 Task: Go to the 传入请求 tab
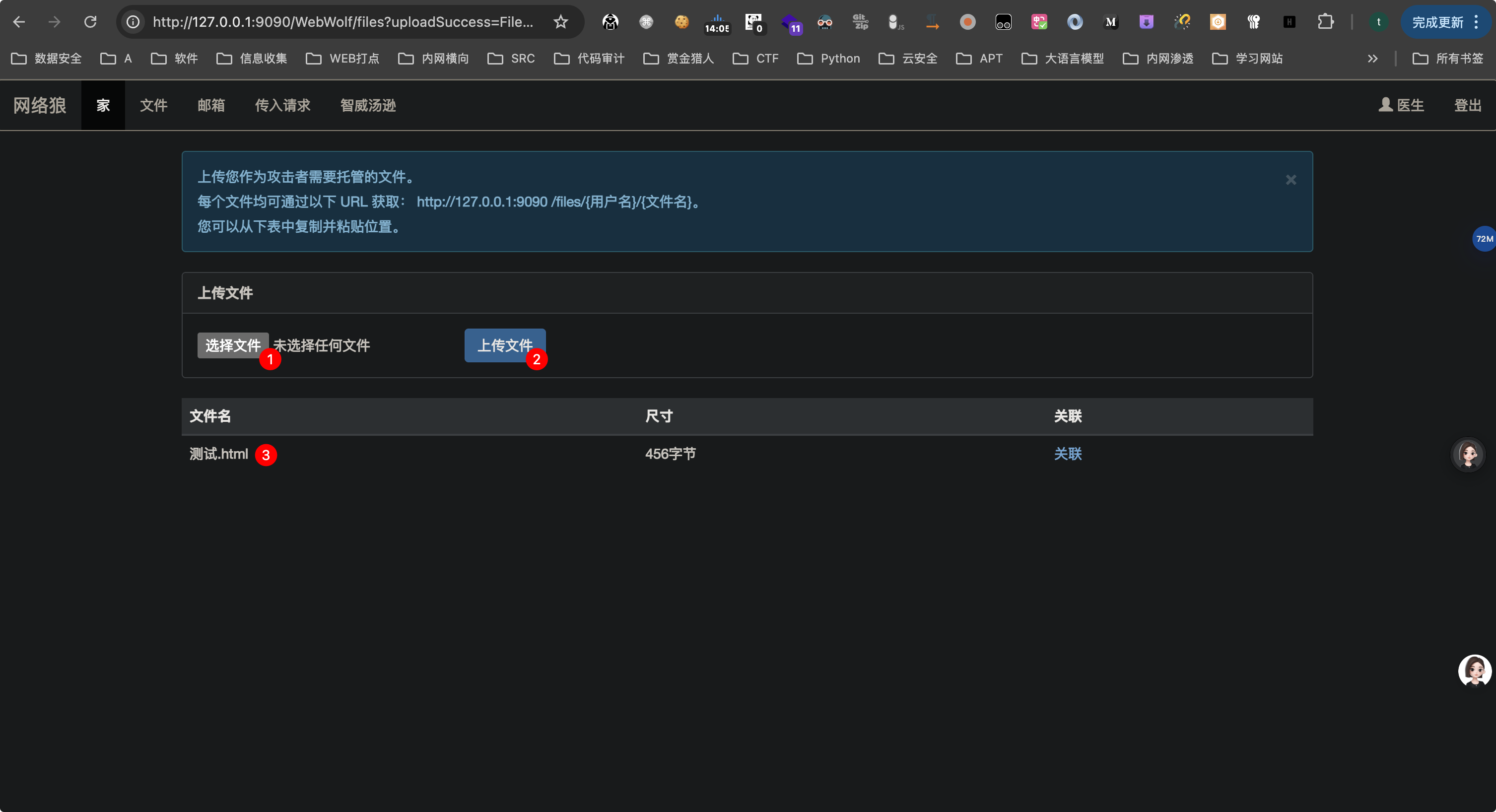pos(283,105)
